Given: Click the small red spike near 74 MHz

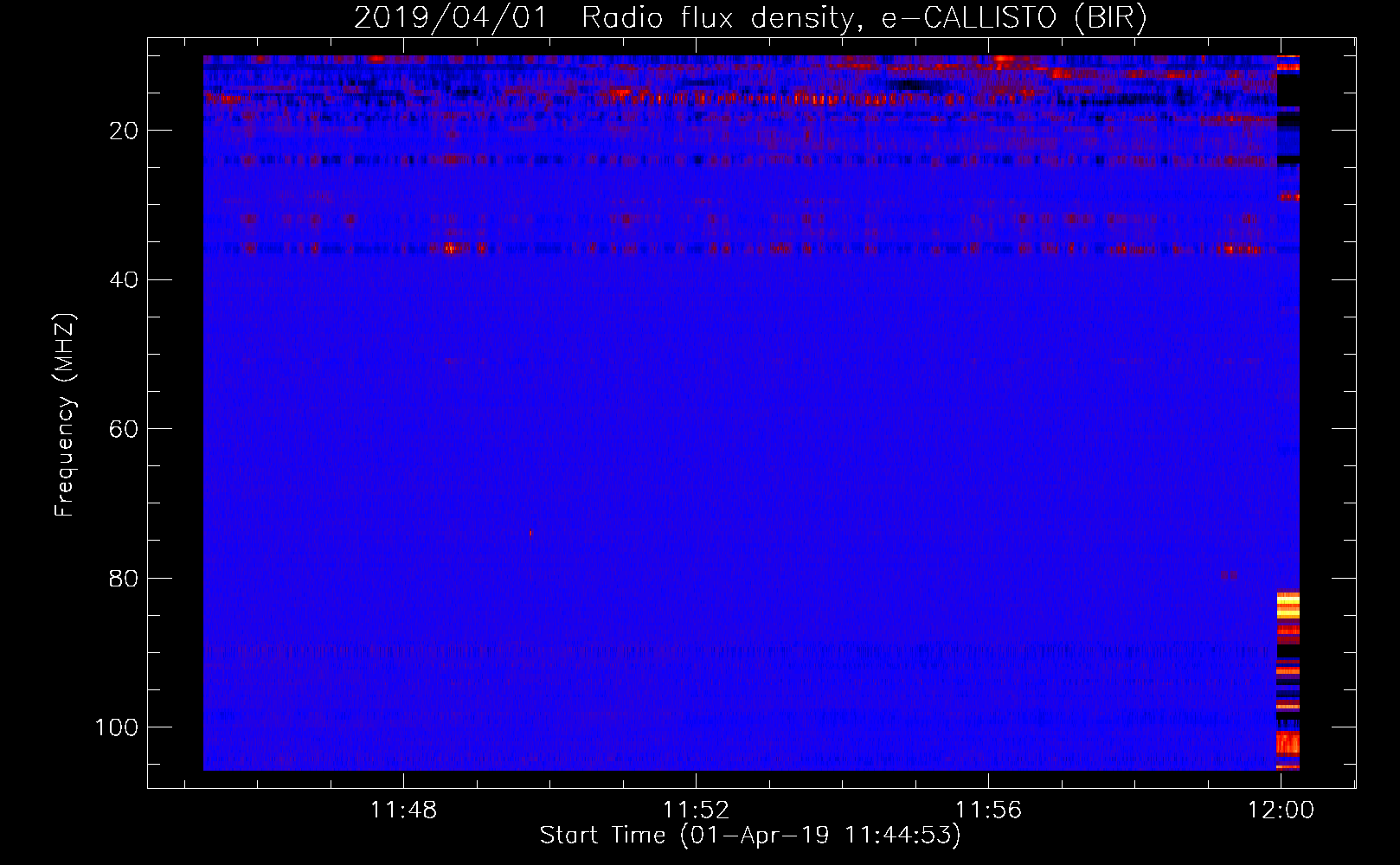Looking at the screenshot, I should [530, 534].
